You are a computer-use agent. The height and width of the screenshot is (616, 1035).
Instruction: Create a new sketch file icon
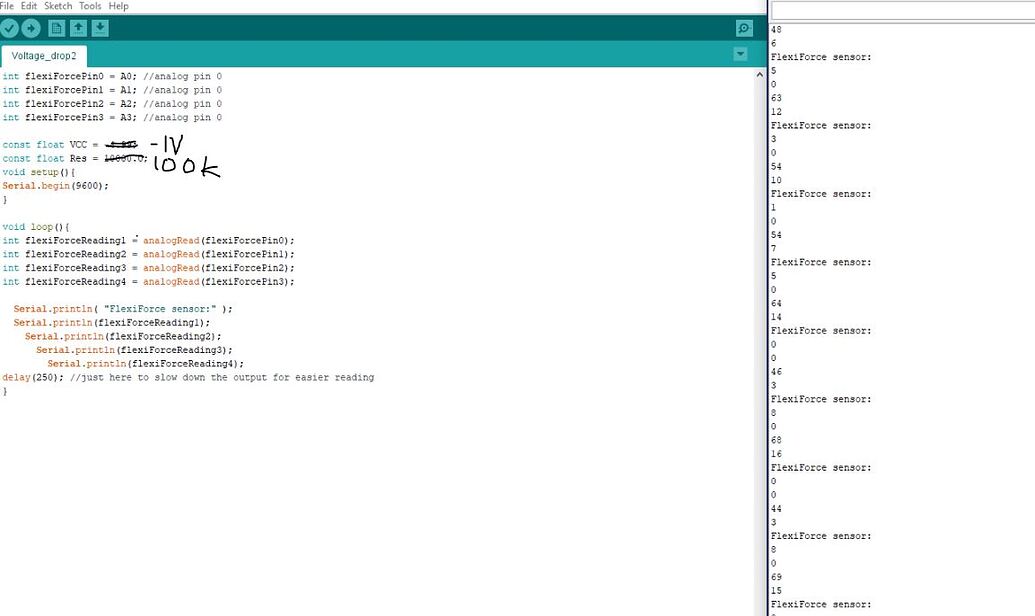(57, 28)
